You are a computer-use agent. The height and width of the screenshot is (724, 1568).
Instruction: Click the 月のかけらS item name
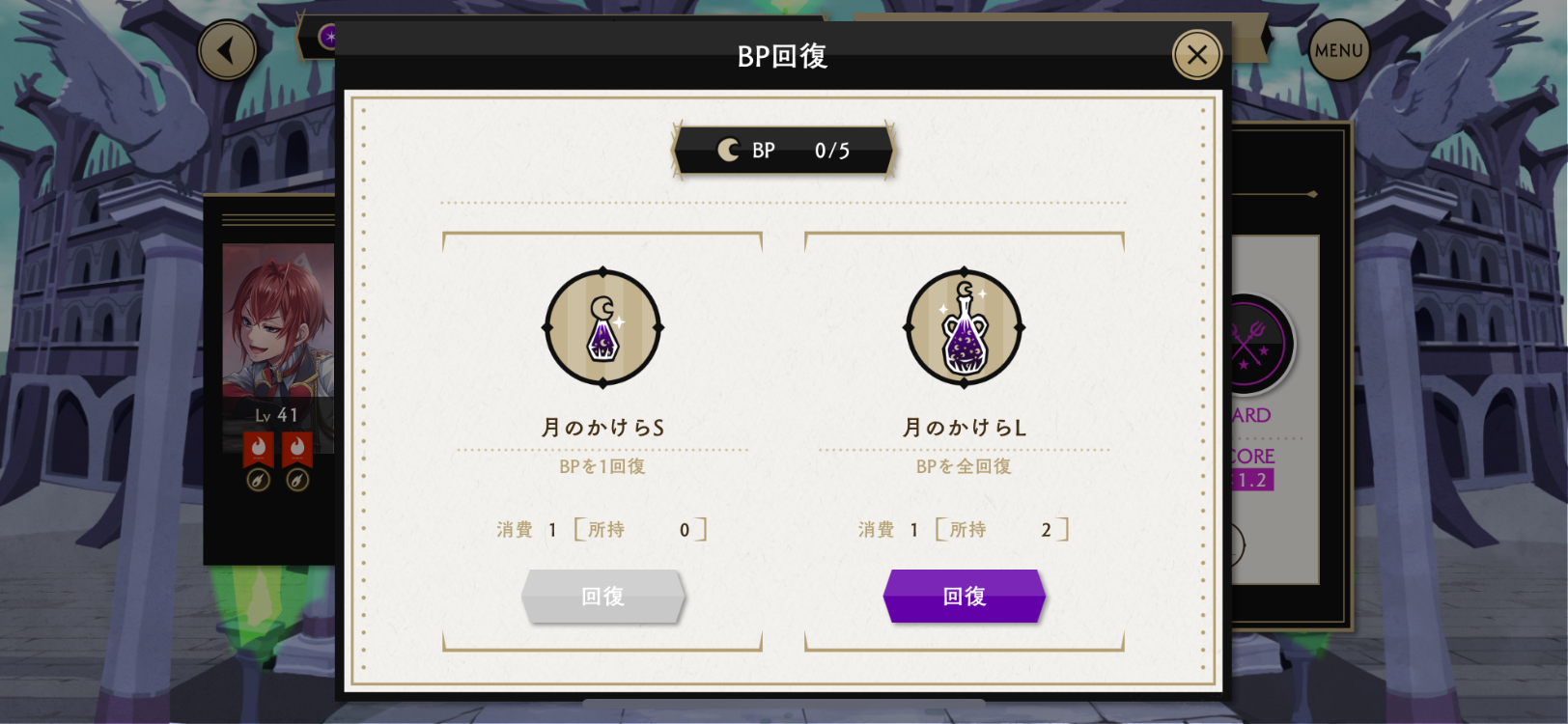[602, 427]
